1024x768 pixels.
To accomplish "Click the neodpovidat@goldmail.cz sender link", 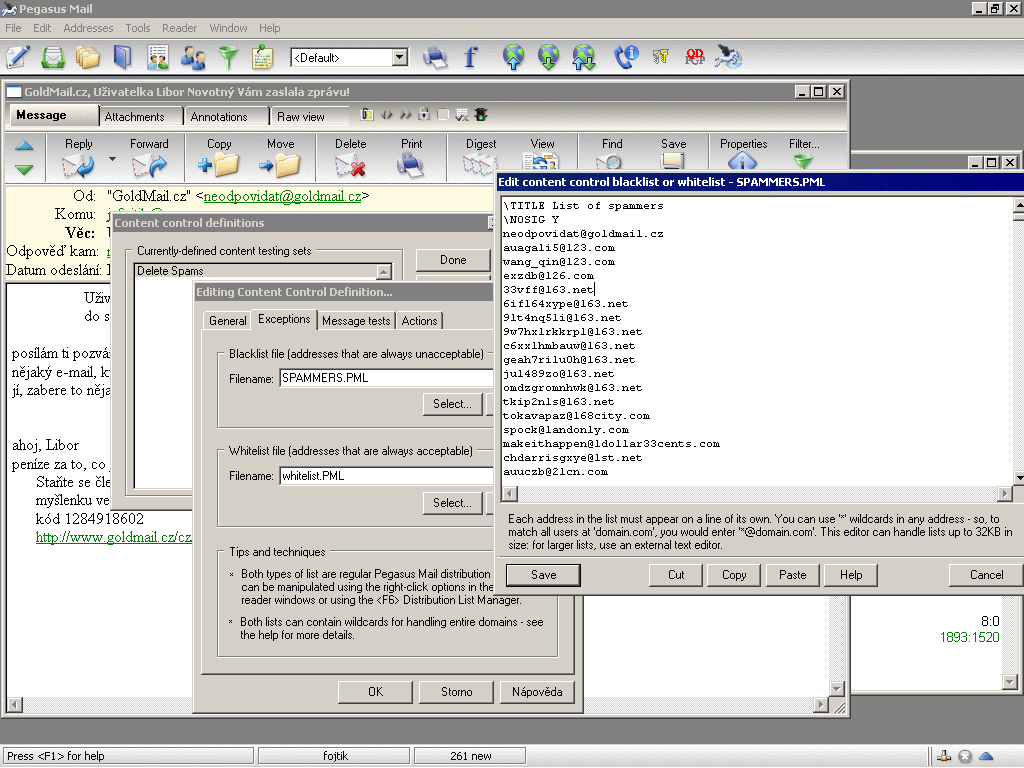I will pyautogui.click(x=282, y=196).
